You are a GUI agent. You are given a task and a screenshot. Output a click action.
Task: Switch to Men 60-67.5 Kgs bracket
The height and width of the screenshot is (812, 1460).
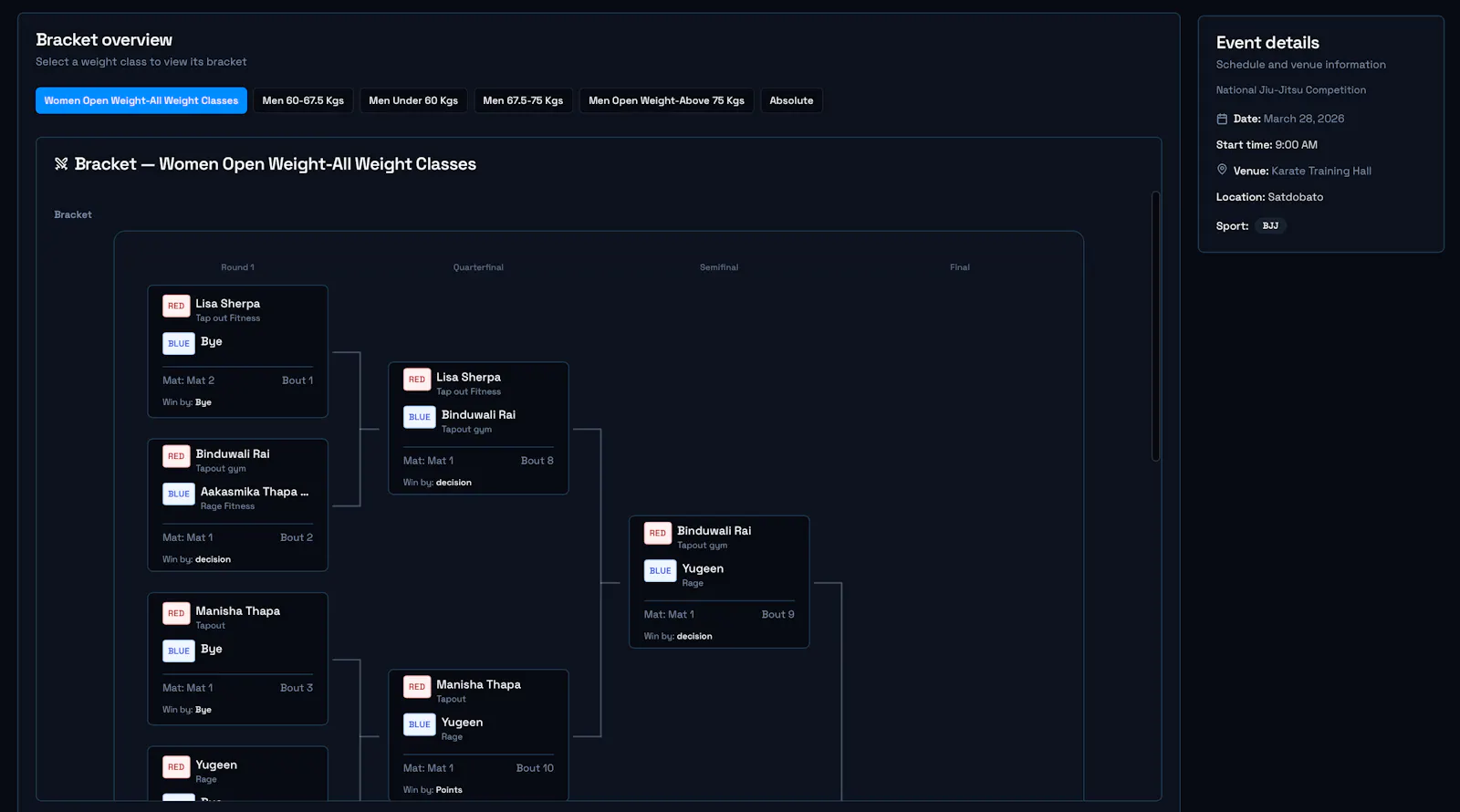point(303,100)
